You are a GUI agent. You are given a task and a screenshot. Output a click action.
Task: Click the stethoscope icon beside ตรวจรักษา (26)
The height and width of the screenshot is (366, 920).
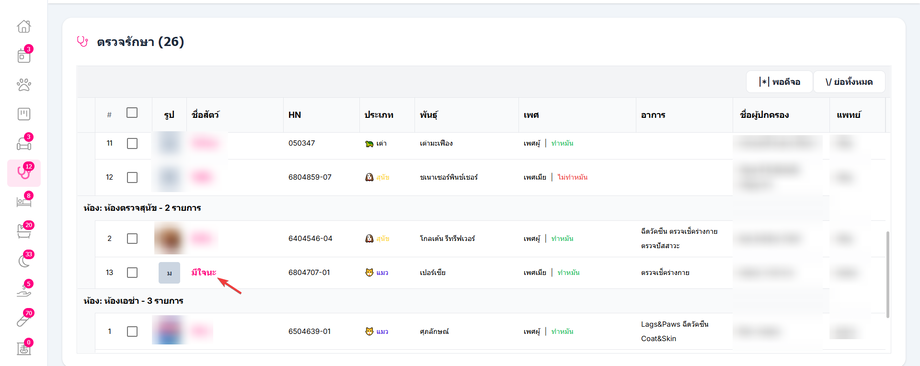pyautogui.click(x=82, y=42)
